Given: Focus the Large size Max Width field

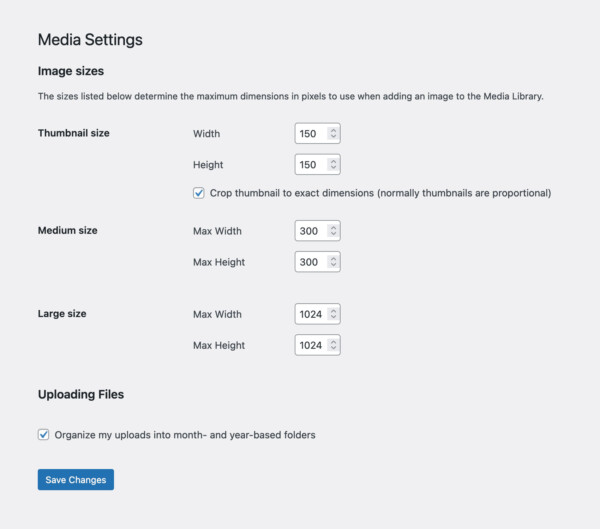Looking at the screenshot, I should [x=317, y=314].
